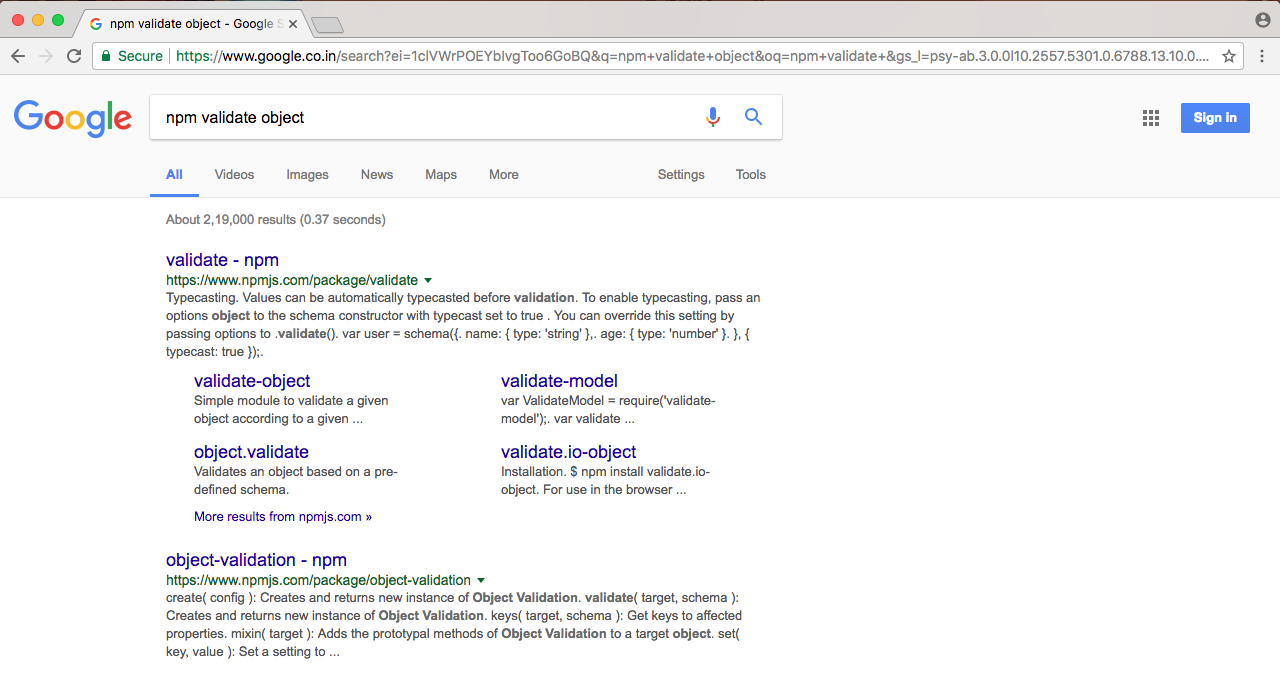Viewport: 1280px width, 675px height.
Task: Click the Chrome profile avatar icon
Action: (1262, 20)
